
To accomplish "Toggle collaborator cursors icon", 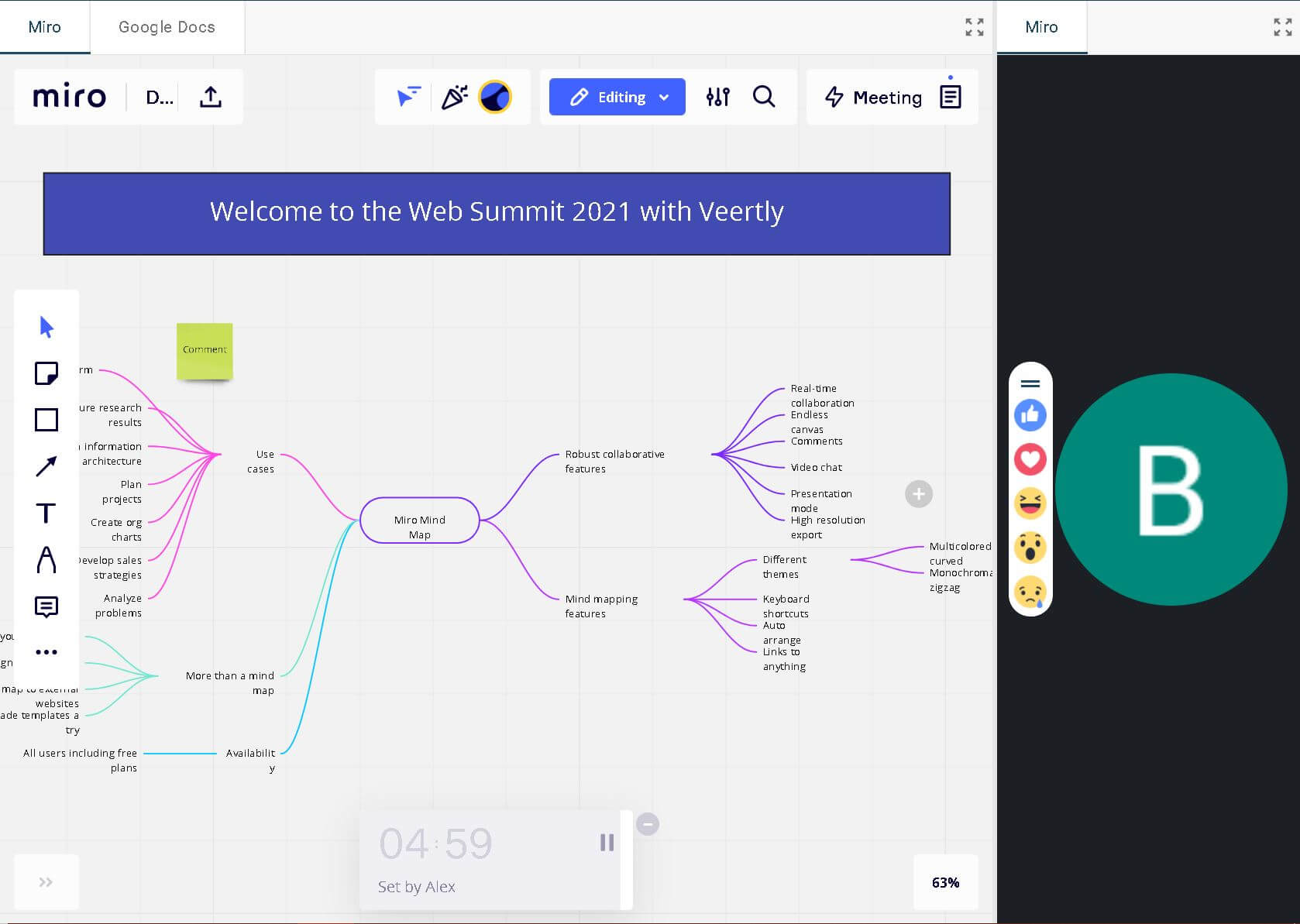I will coord(409,97).
